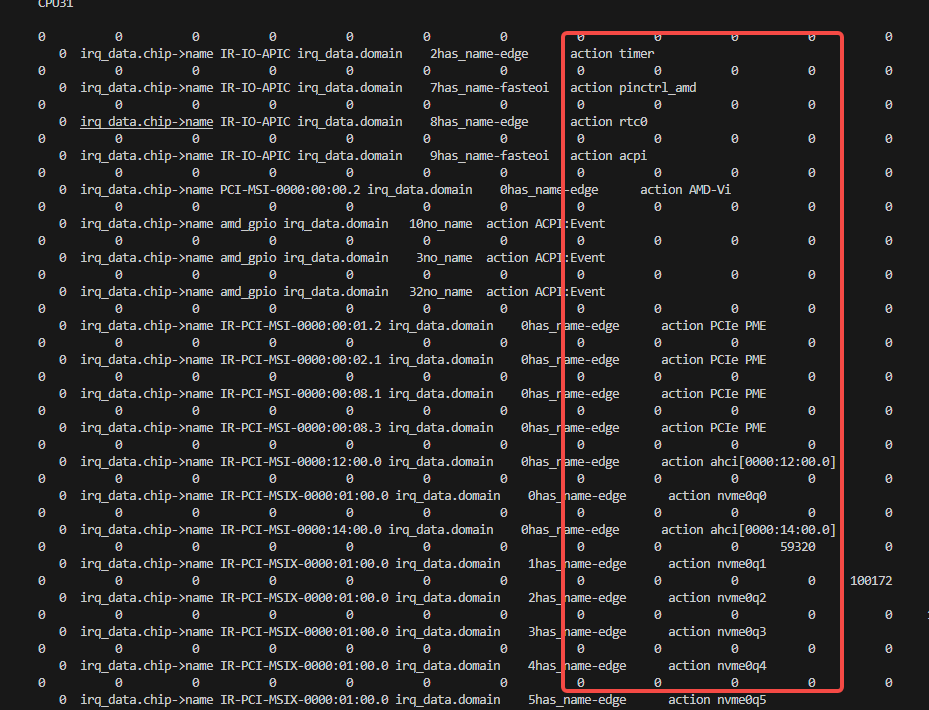The image size is (929, 710).
Task: Click the value 59320 in the counters
Action: pyautogui.click(x=797, y=546)
